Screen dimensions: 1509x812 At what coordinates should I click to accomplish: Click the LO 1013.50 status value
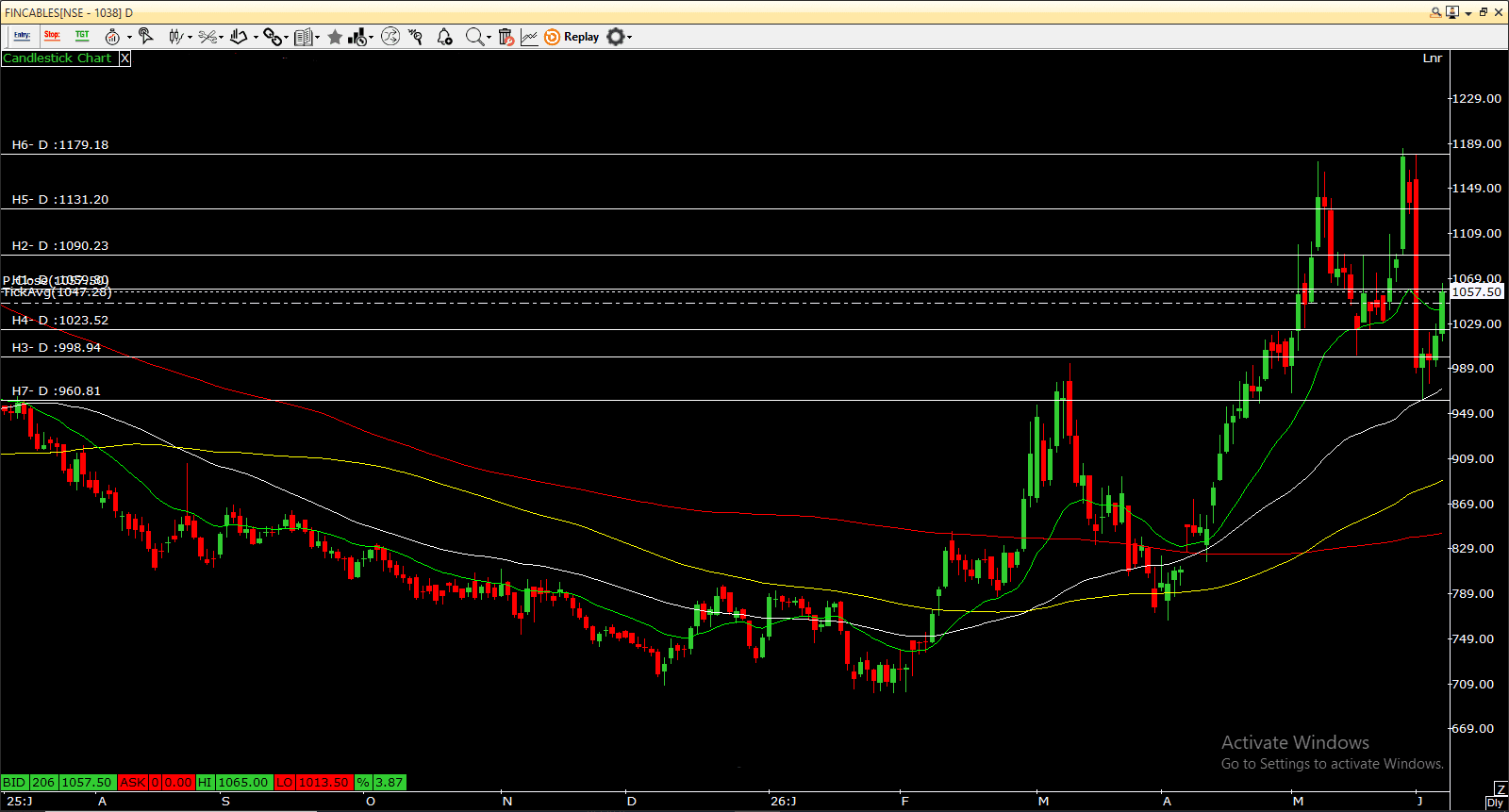click(x=323, y=782)
